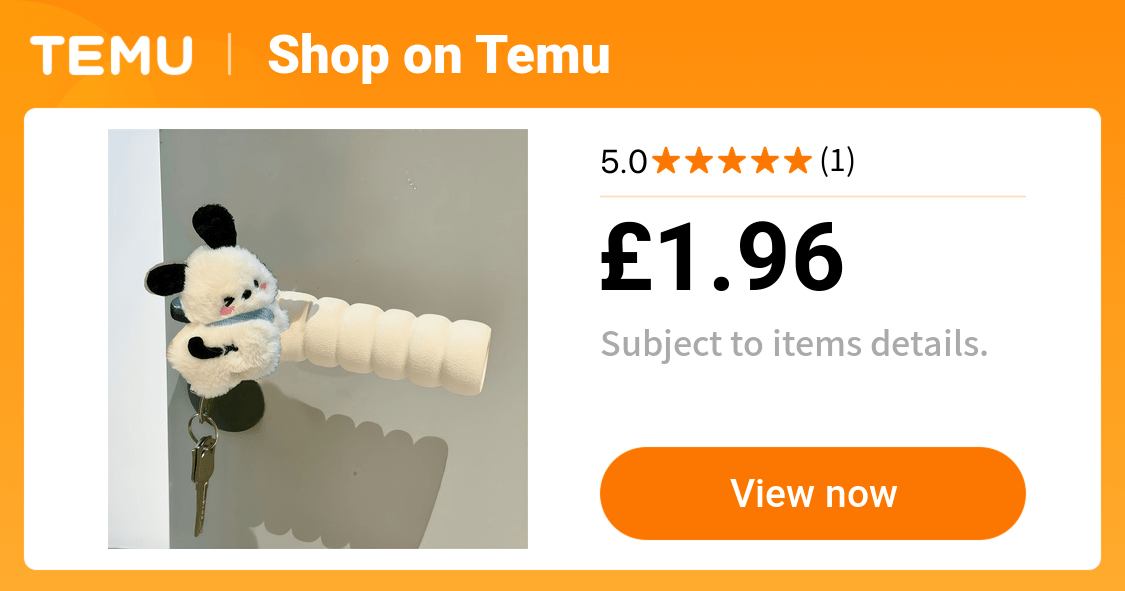Open the plush door handle product image
This screenshot has width=1125, height=591.
[x=318, y=339]
